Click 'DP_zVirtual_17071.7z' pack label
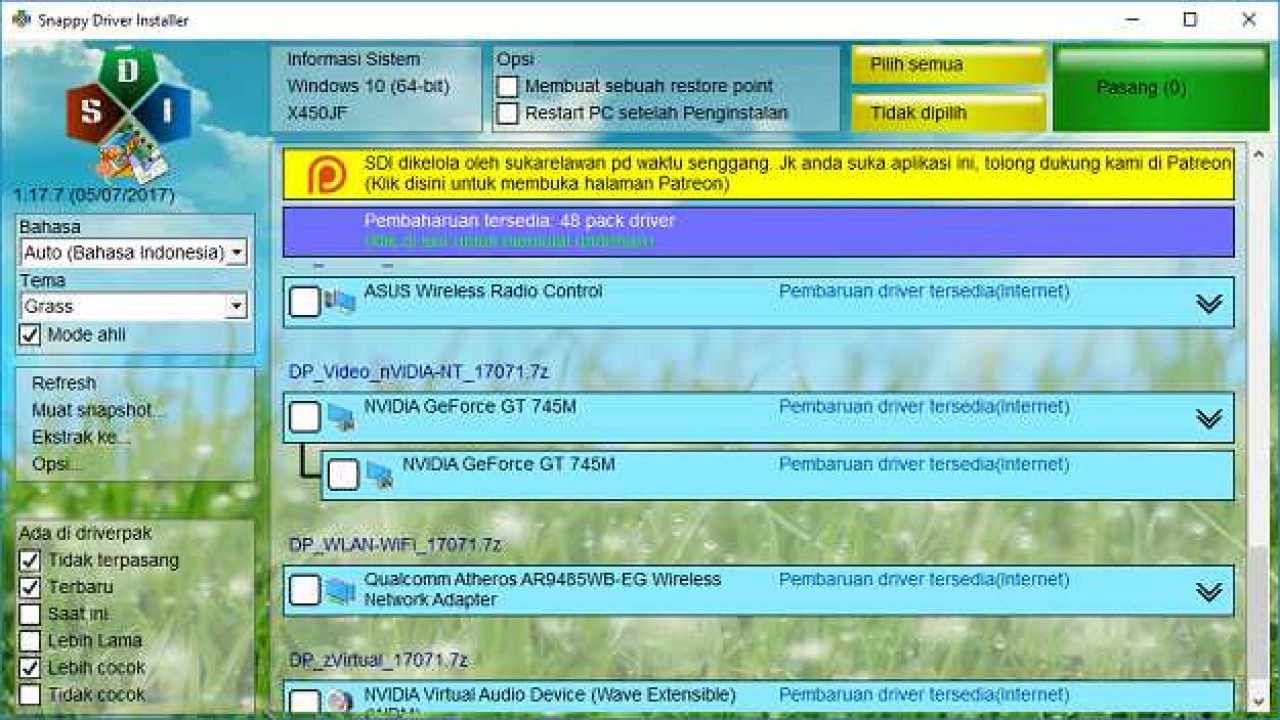The height and width of the screenshot is (720, 1280). [x=378, y=660]
